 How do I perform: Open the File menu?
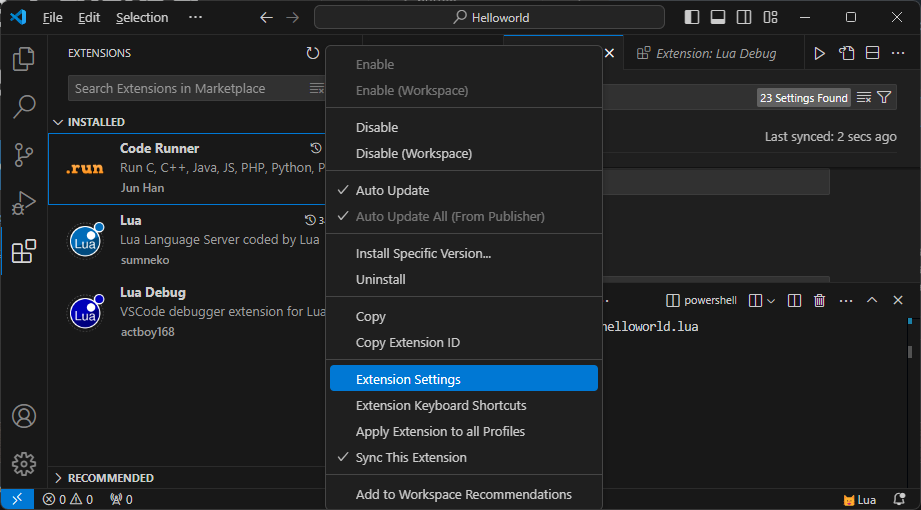click(x=52, y=18)
